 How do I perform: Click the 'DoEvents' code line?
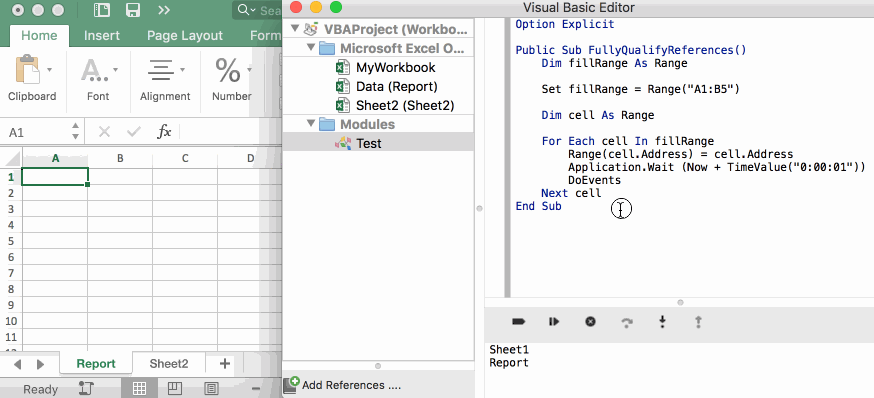[x=594, y=180]
